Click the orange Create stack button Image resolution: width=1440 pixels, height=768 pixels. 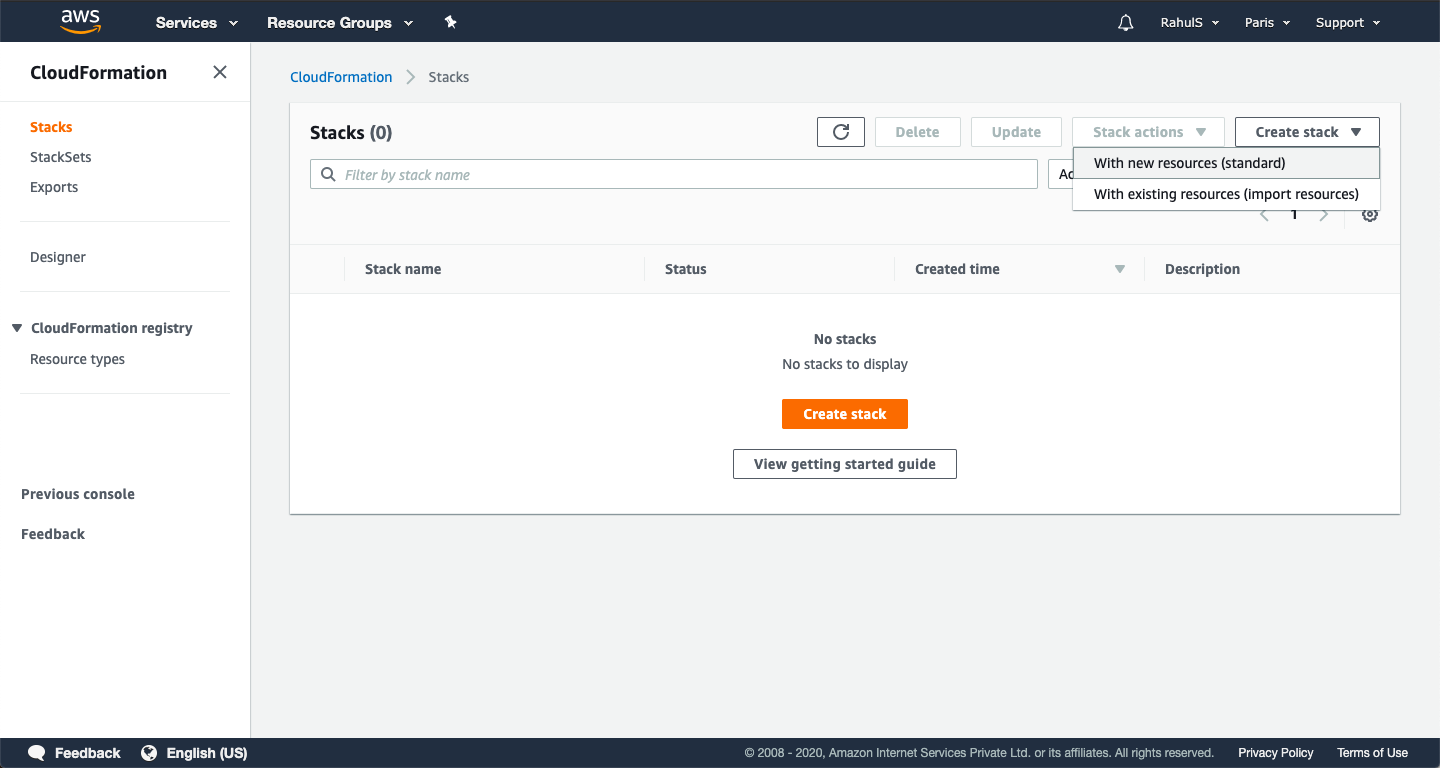coord(844,414)
